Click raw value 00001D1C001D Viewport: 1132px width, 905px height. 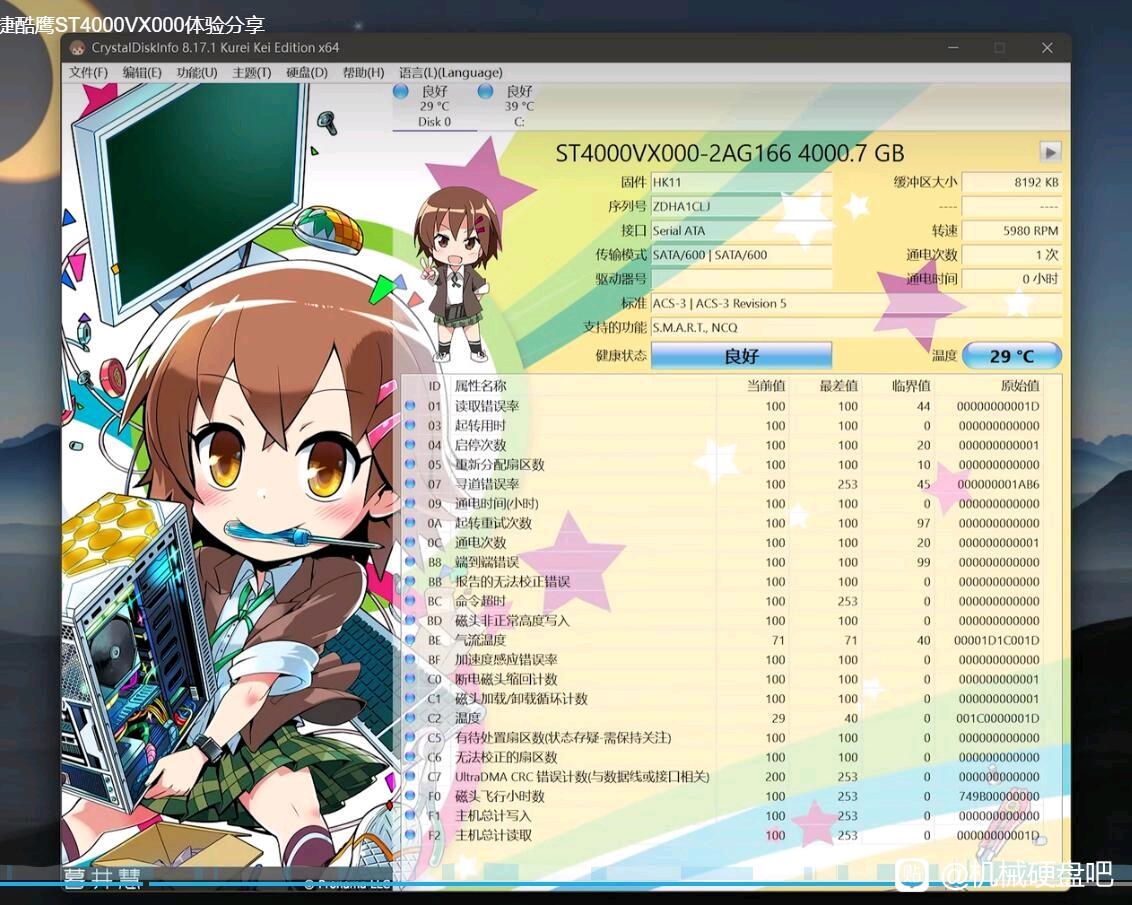[996, 640]
